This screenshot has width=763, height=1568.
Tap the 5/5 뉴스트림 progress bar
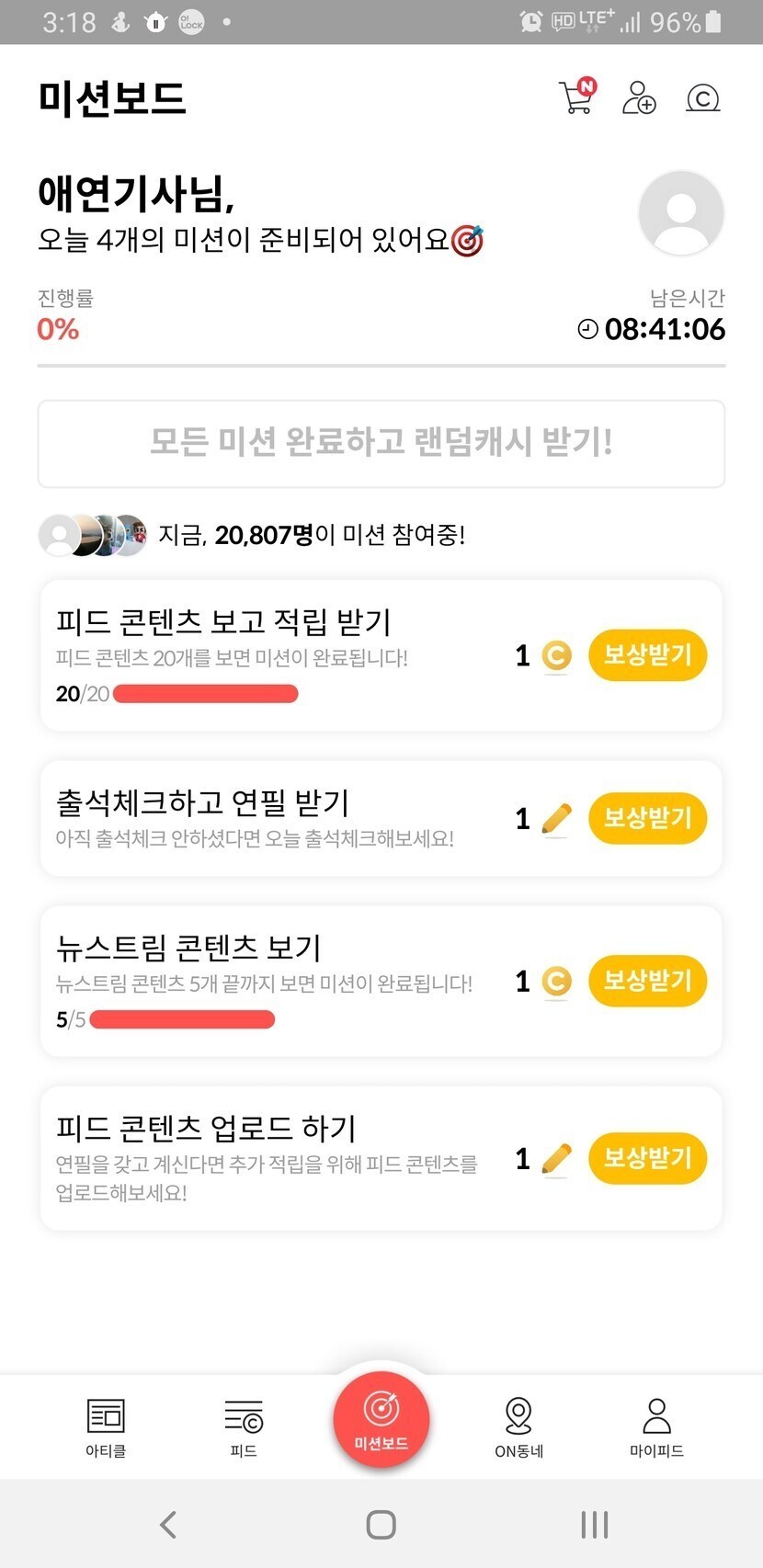point(182,1019)
